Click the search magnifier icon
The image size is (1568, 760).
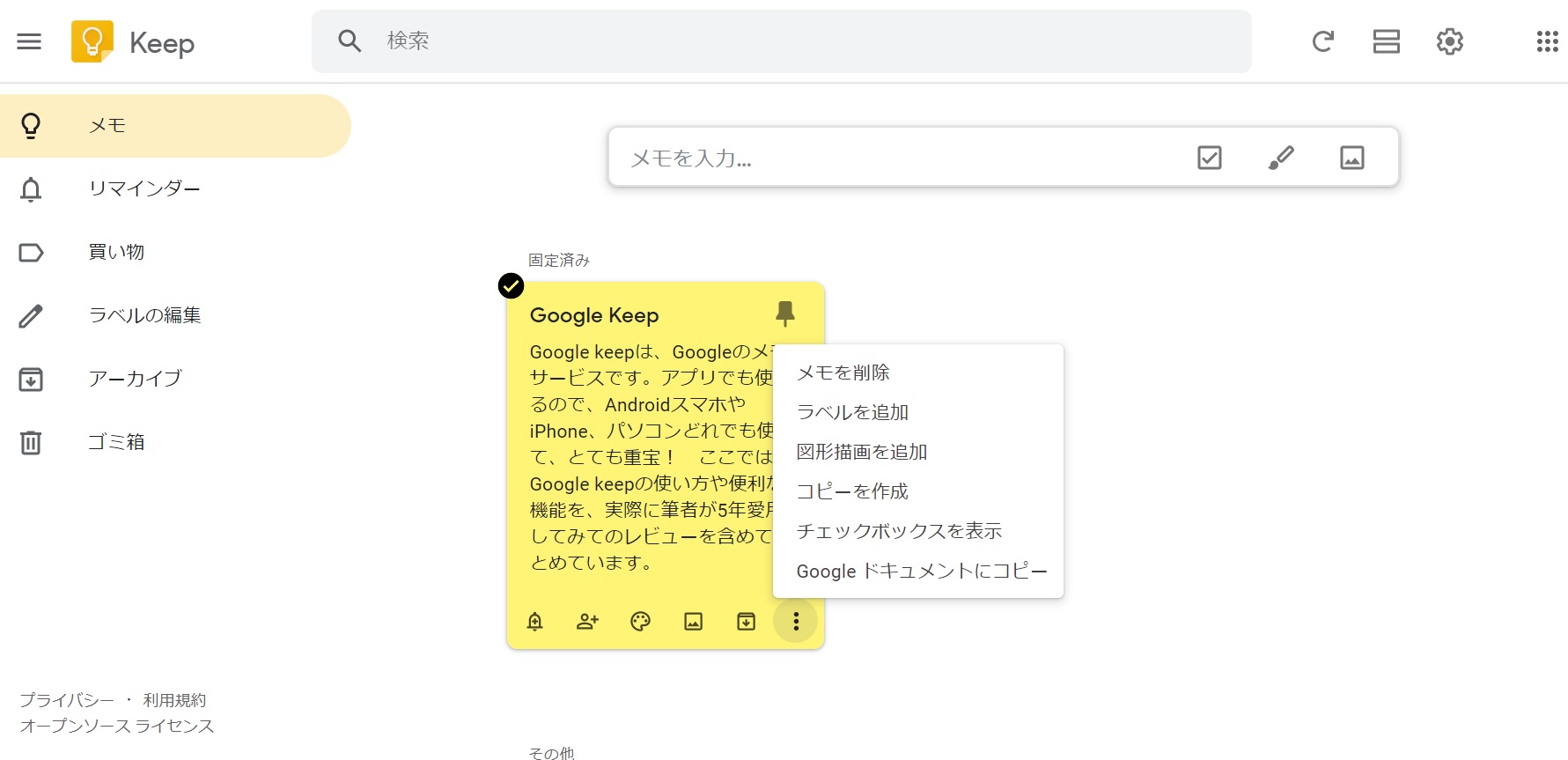[350, 41]
